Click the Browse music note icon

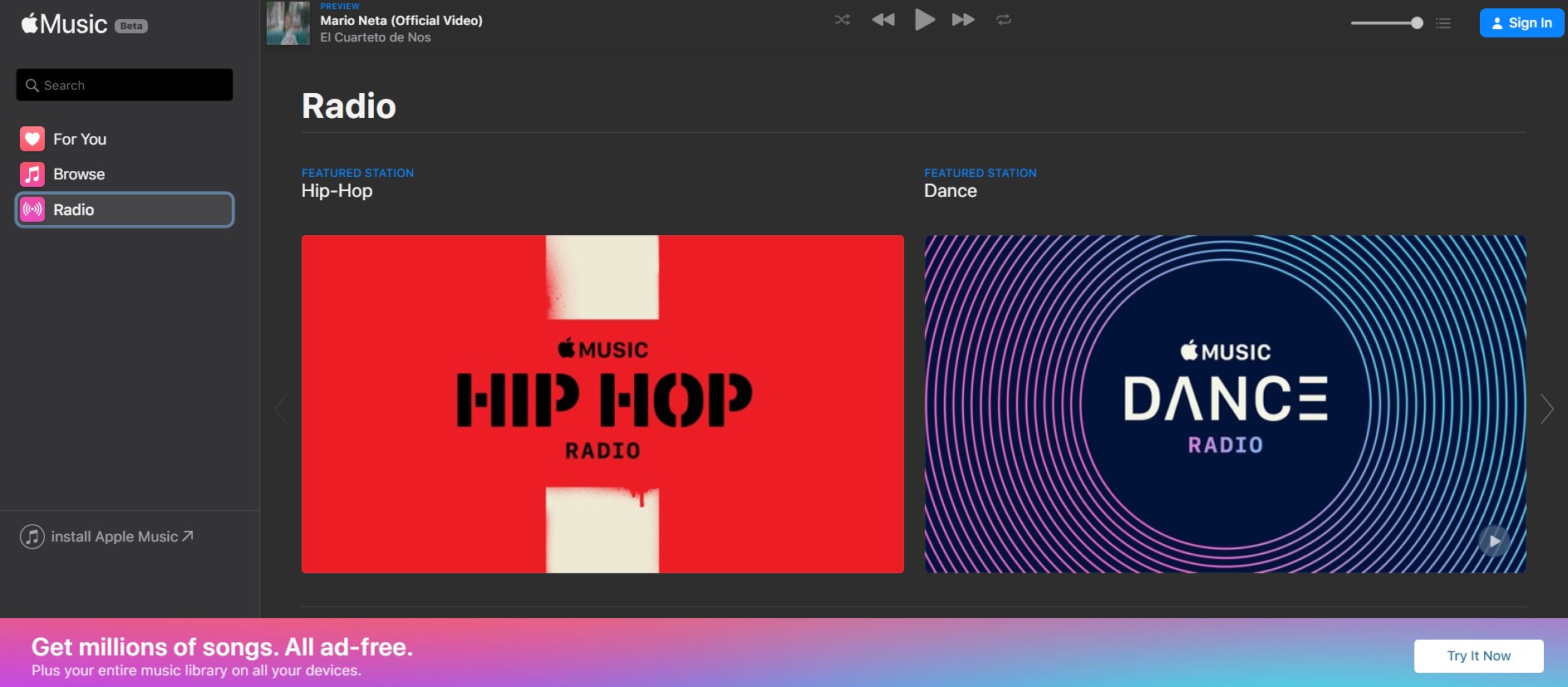(32, 174)
